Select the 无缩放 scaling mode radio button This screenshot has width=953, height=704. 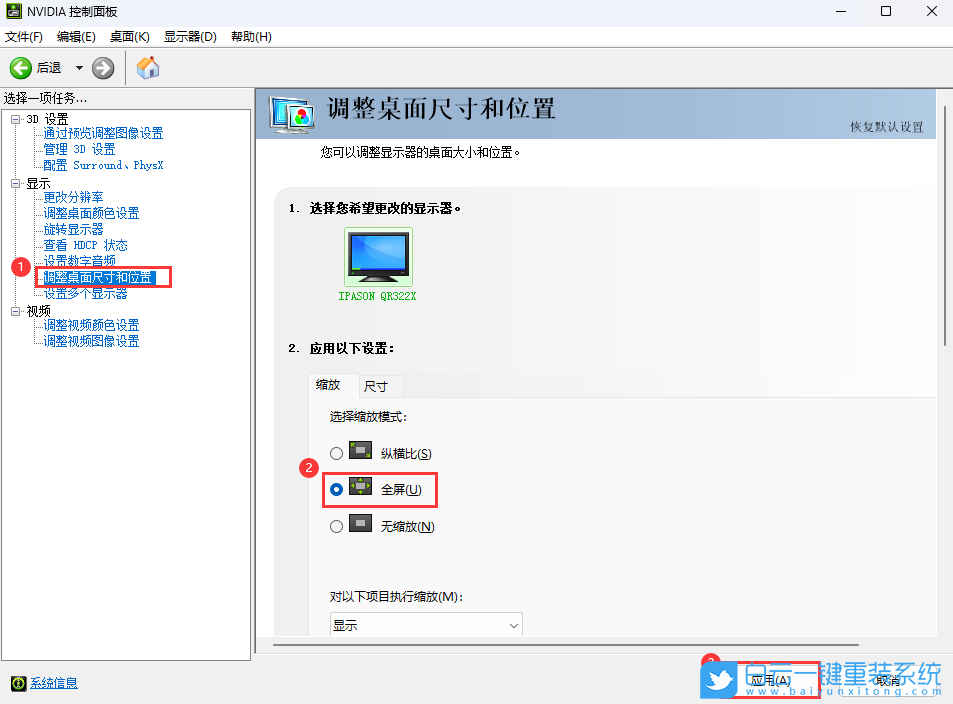336,525
